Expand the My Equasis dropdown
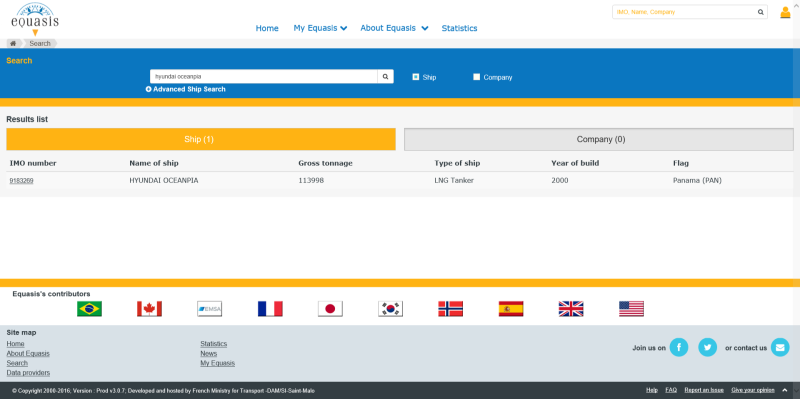This screenshot has height=399, width=800. coord(320,28)
